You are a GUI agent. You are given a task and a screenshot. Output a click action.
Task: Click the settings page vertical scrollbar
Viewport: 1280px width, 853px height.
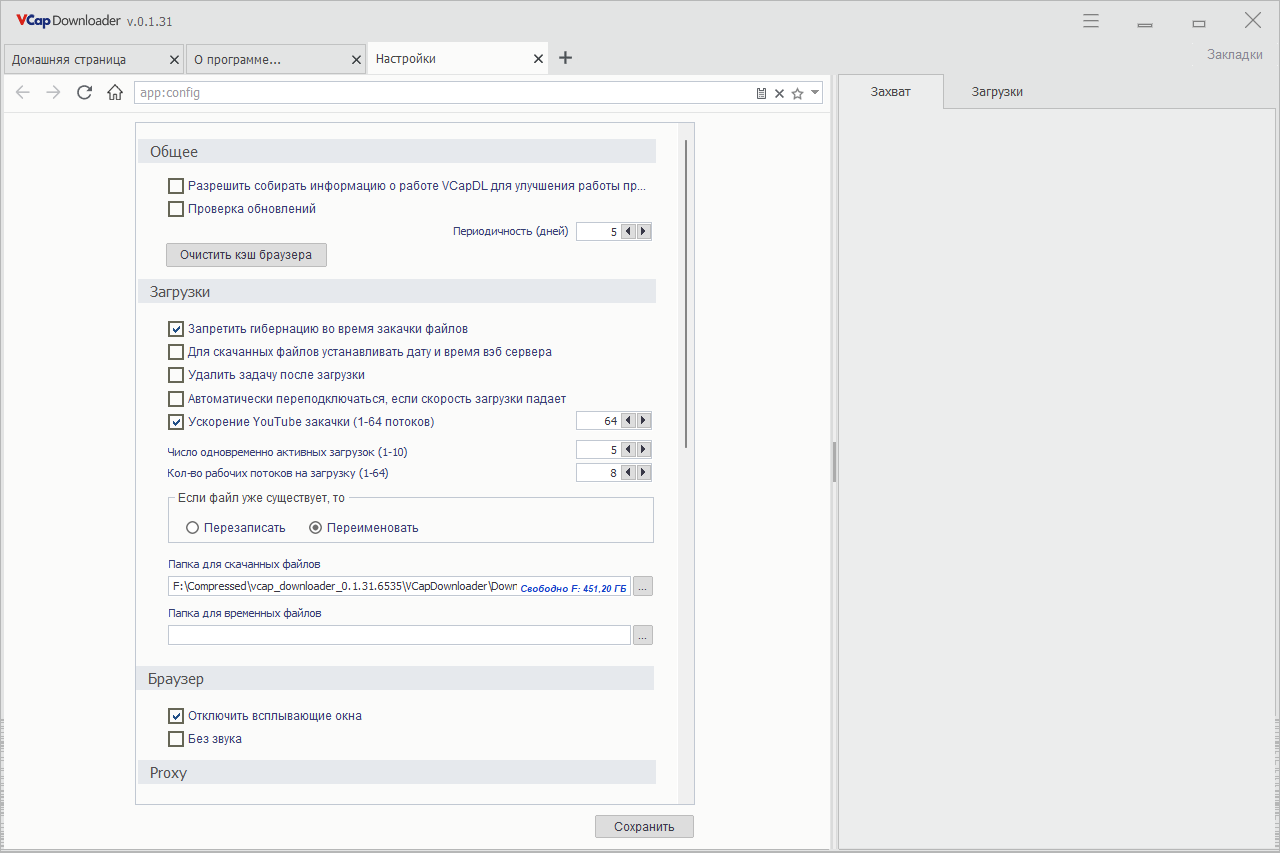pyautogui.click(x=686, y=294)
